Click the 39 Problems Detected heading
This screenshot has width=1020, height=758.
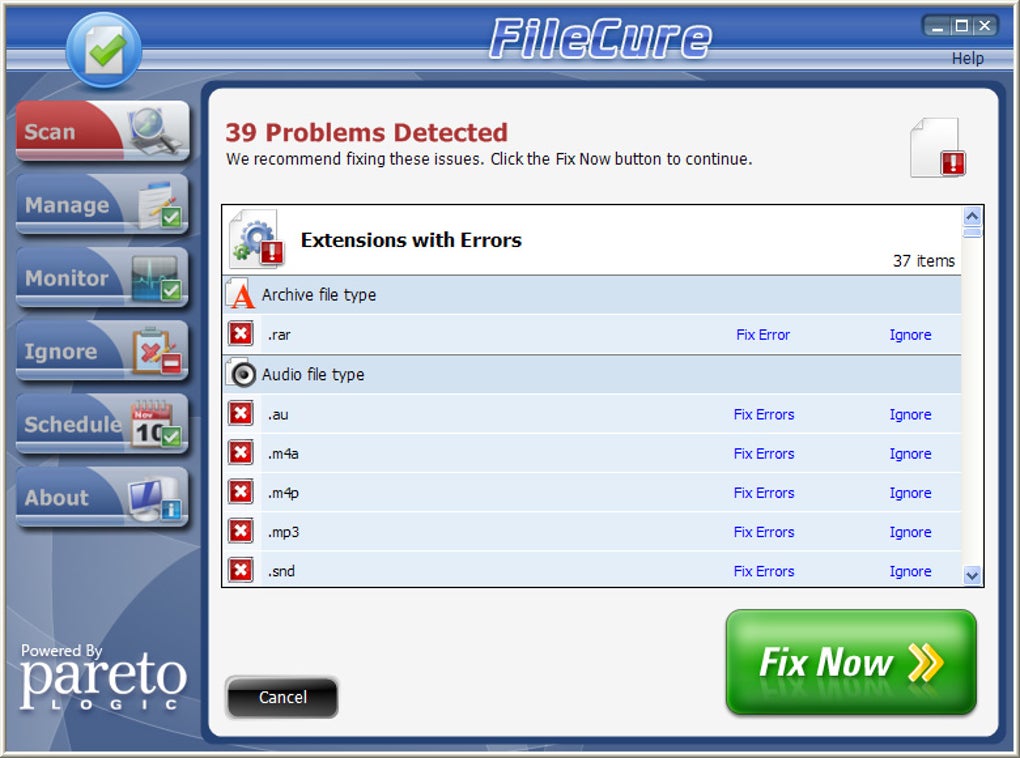[366, 133]
